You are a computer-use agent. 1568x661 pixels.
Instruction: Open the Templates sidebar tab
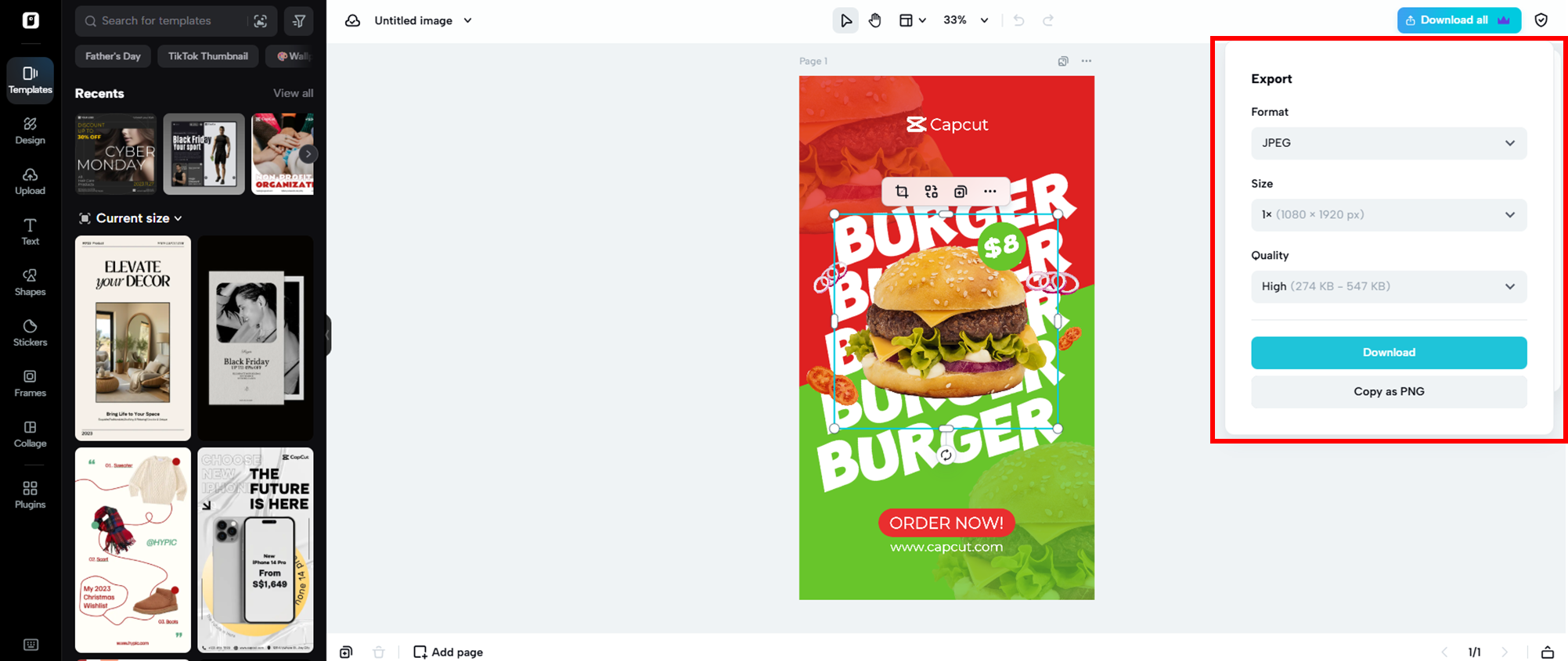point(30,80)
